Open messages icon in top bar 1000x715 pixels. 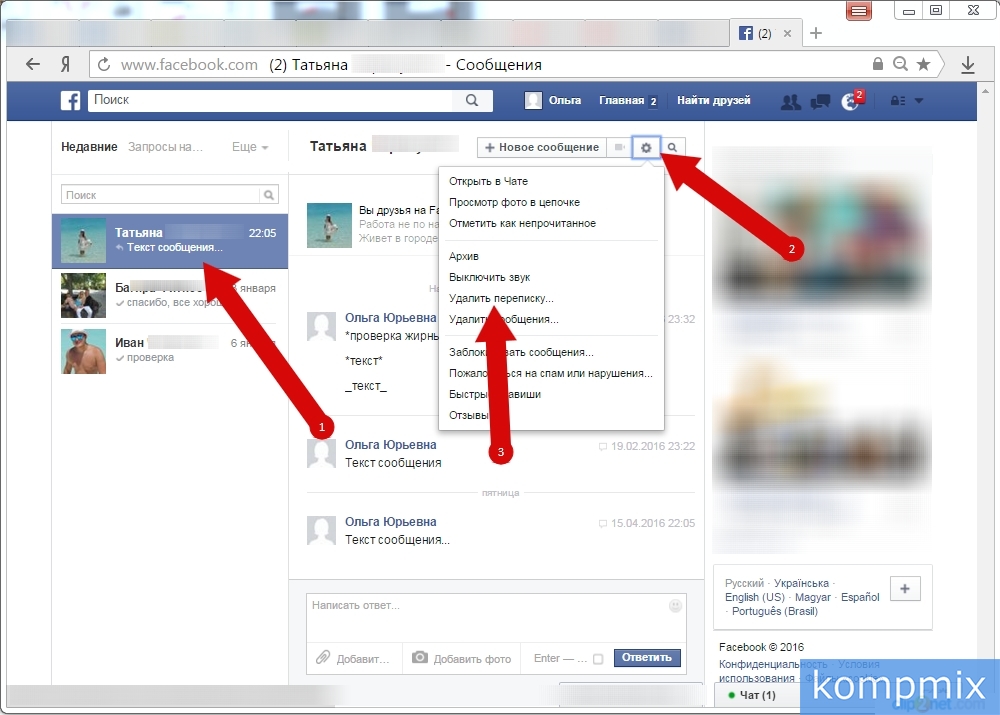tap(820, 101)
